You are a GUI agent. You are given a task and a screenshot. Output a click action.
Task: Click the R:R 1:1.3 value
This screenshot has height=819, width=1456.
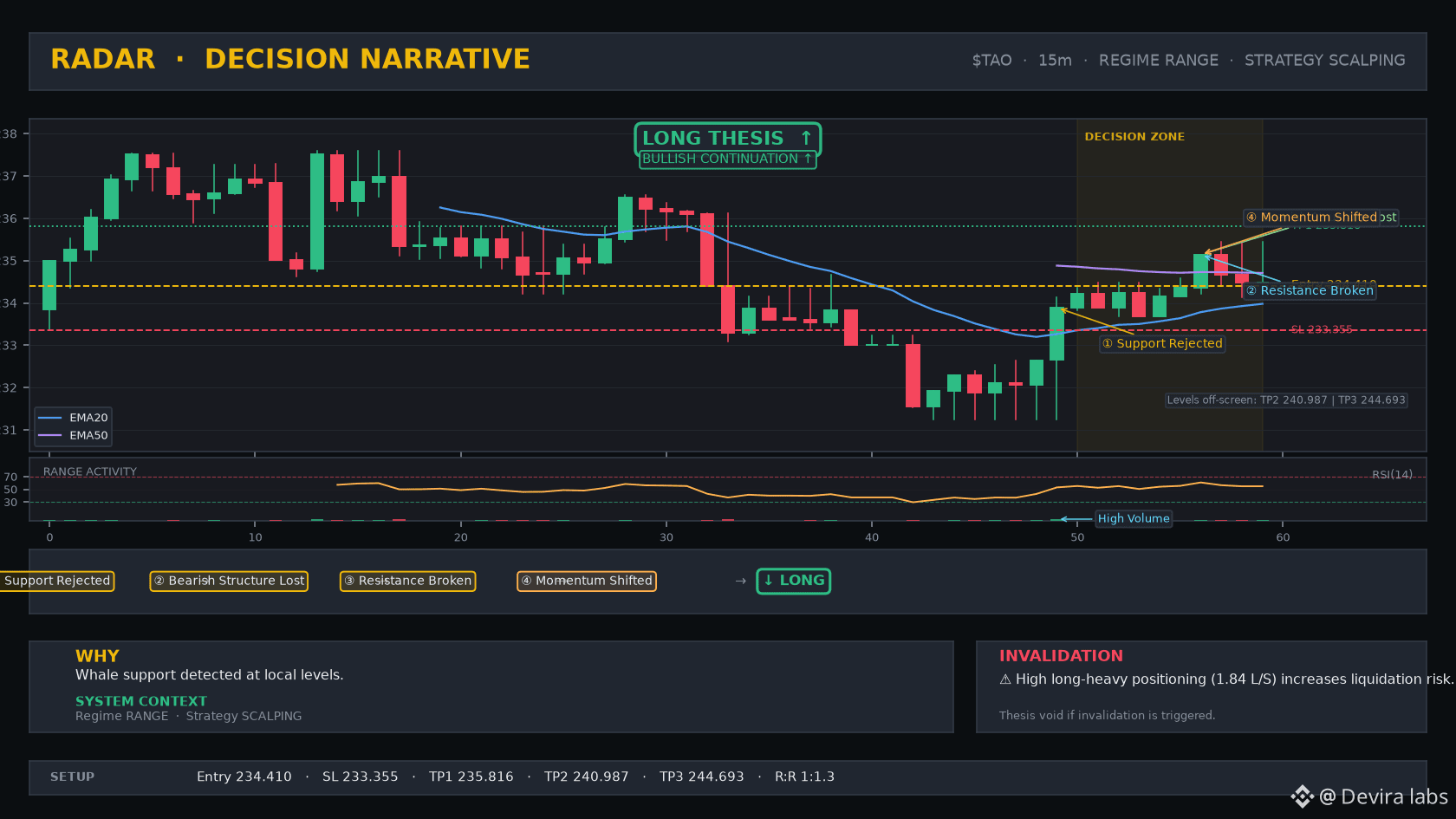point(805,777)
